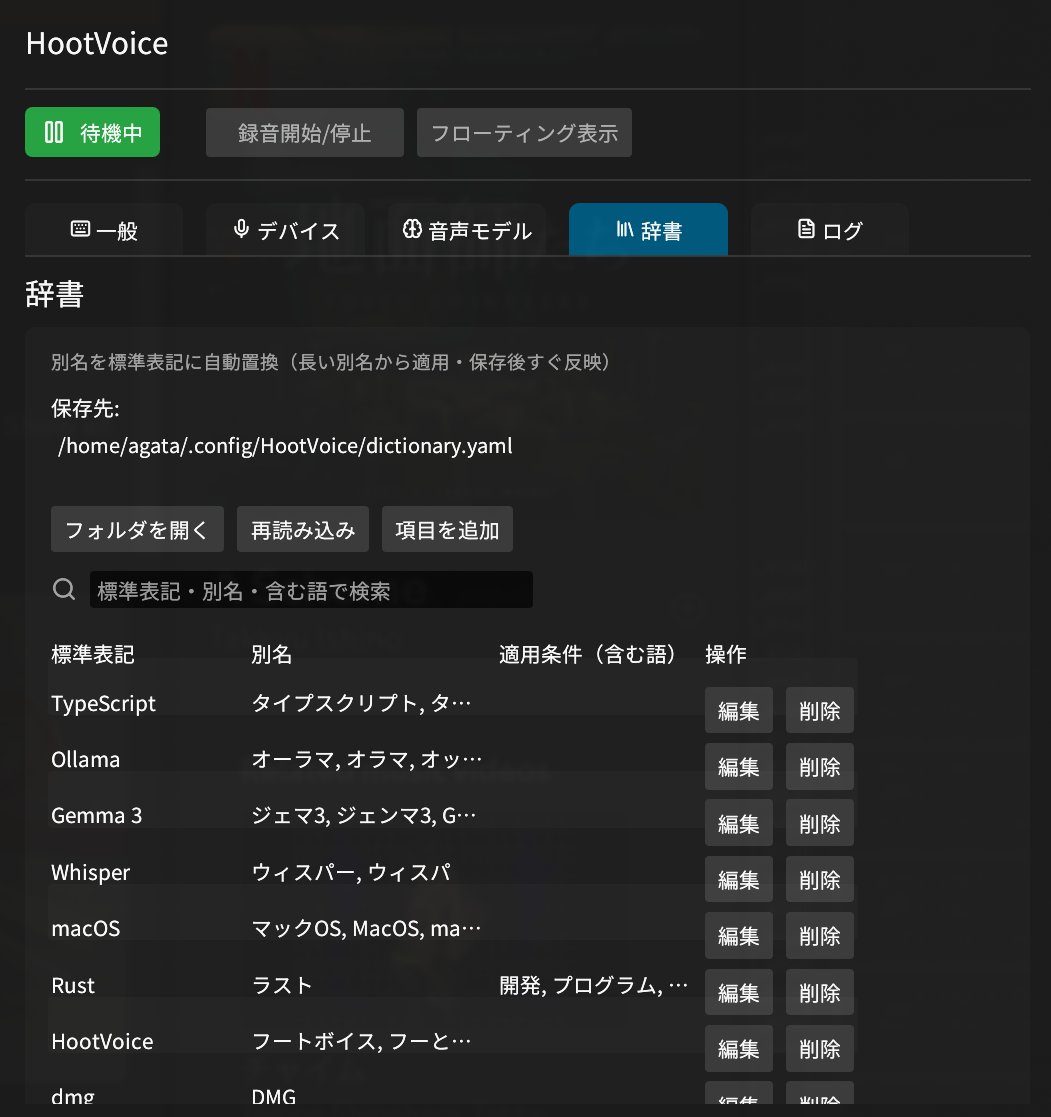Edit the TypeScript entry
This screenshot has height=1117, width=1051.
[x=739, y=710]
